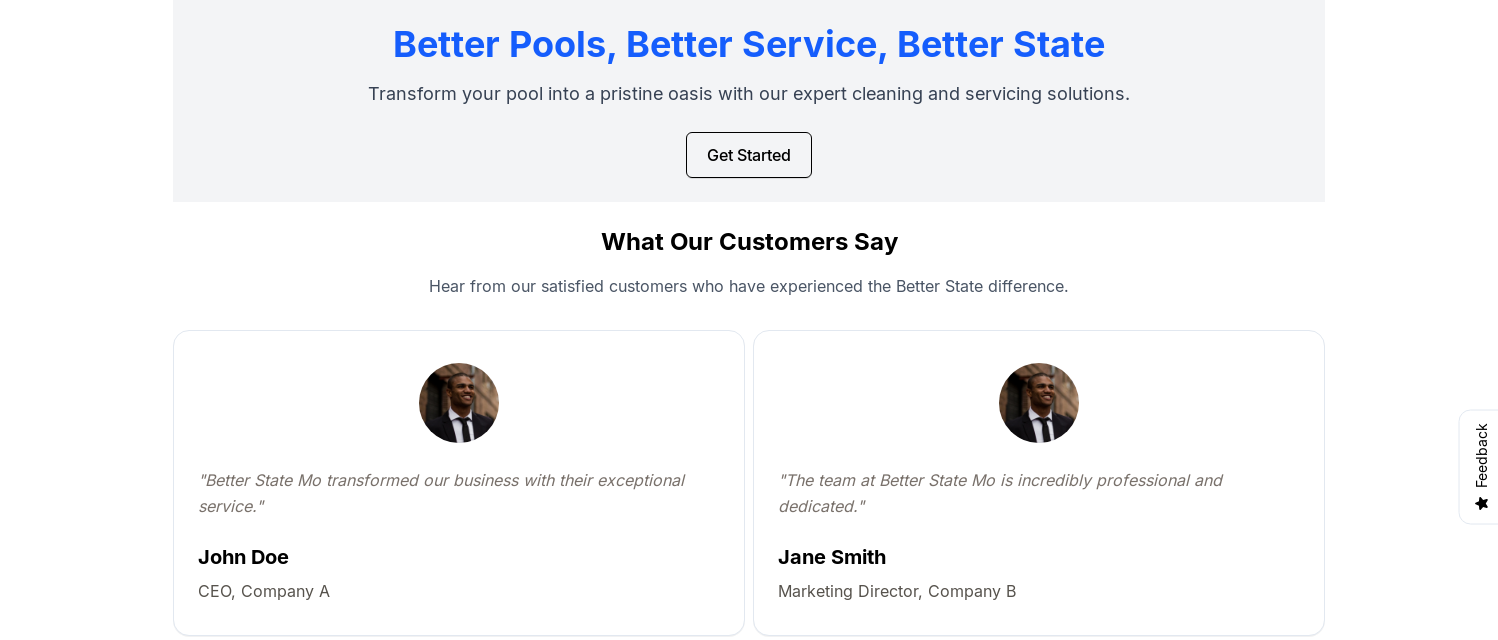Click the star icon on Feedback tab
The image size is (1498, 640).
[x=1482, y=503]
